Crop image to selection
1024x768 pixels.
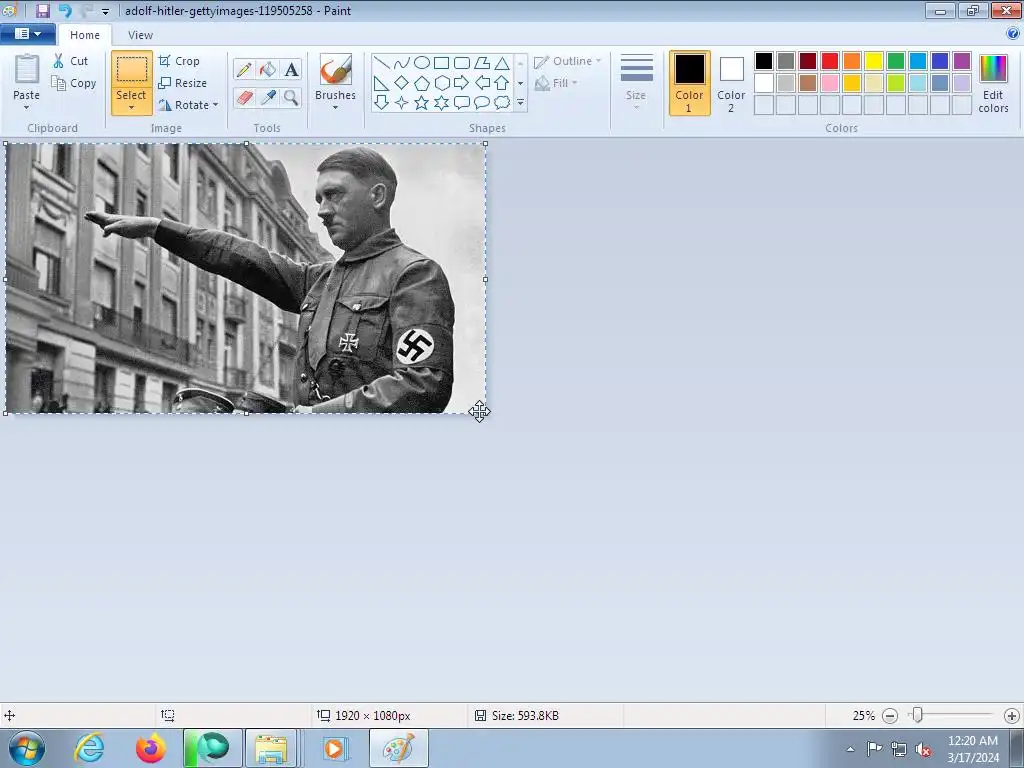coord(178,61)
